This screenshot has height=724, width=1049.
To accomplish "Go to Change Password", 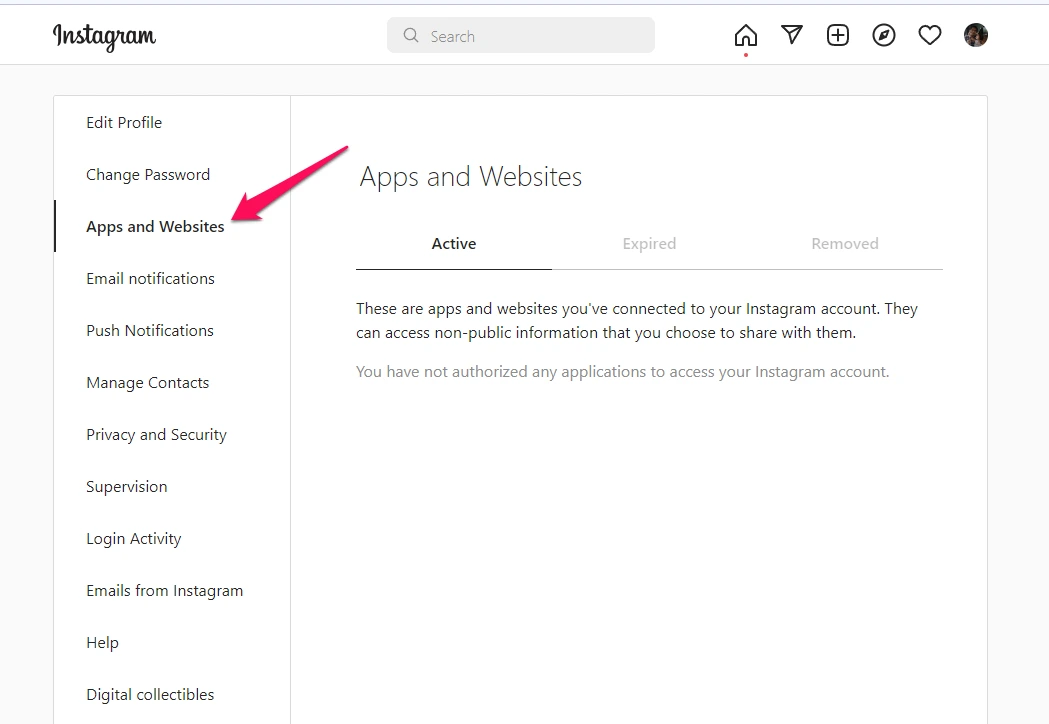I will (148, 175).
